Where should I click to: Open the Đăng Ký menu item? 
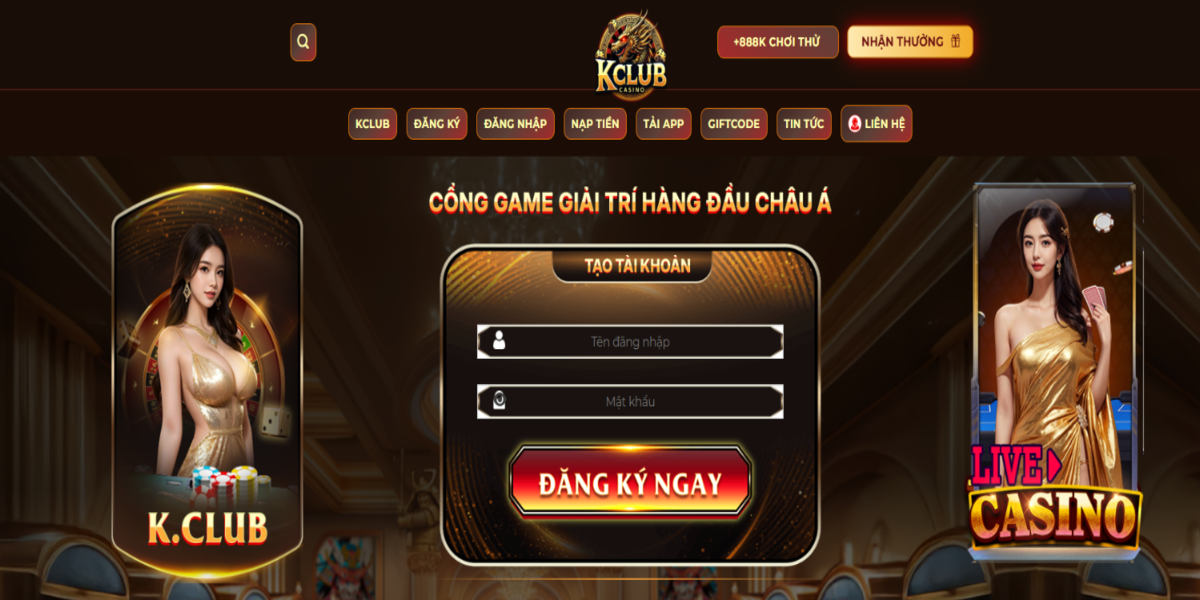(437, 124)
